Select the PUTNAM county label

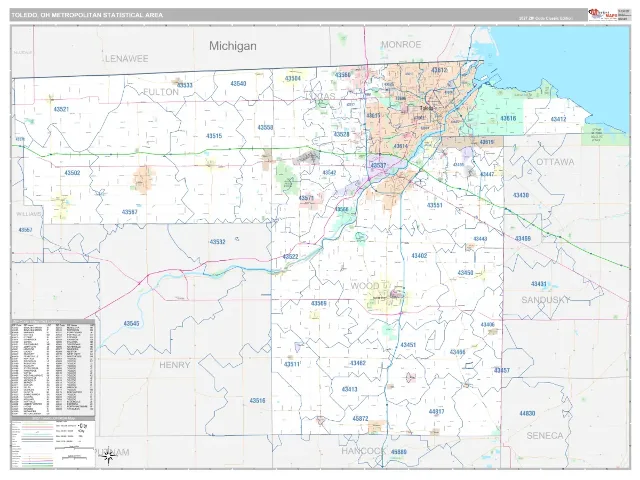[x=111, y=452]
